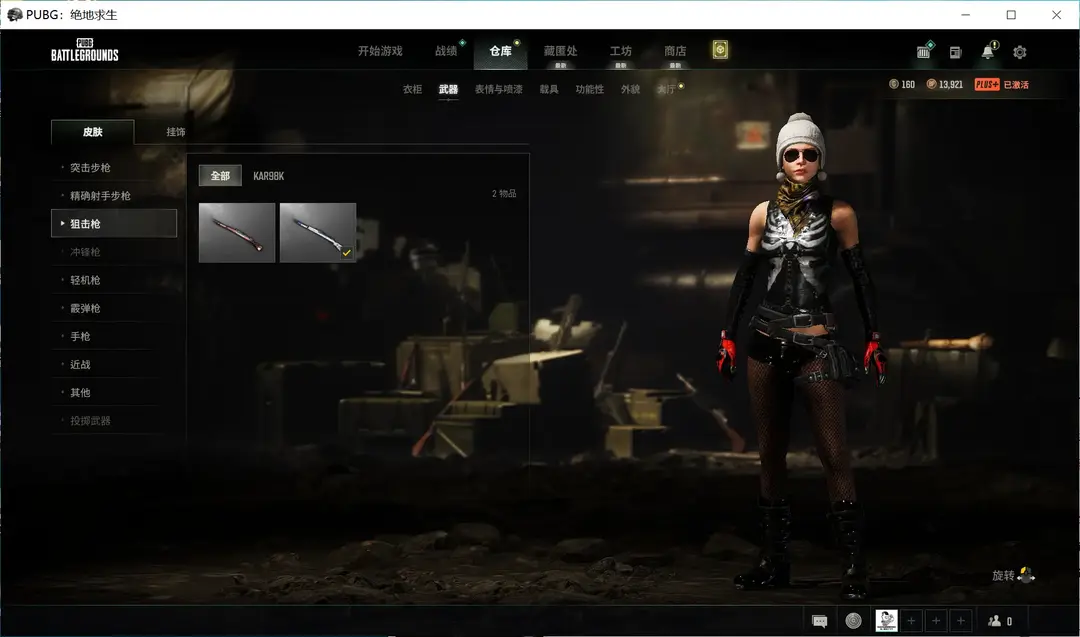Viewport: 1080px width, 637px height.
Task: Click the radar target icon in bottom bar
Action: 853,620
